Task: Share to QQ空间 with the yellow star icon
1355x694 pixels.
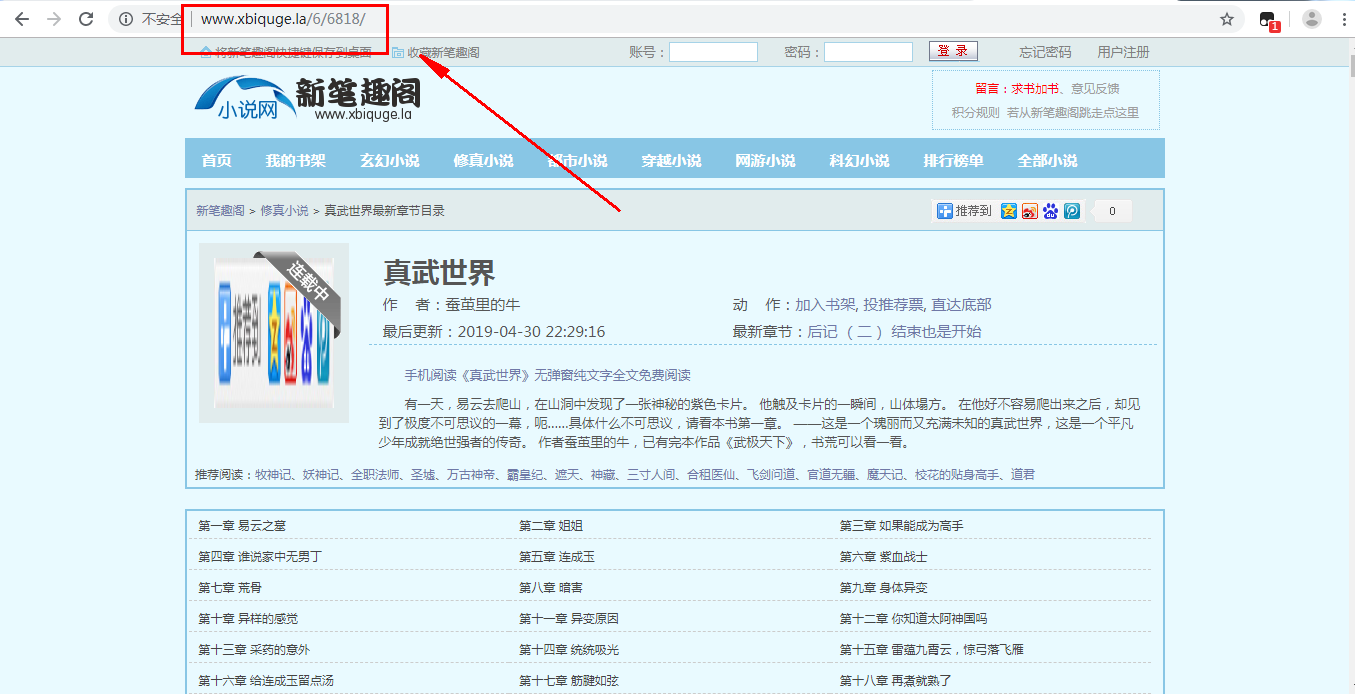Action: tap(1009, 211)
